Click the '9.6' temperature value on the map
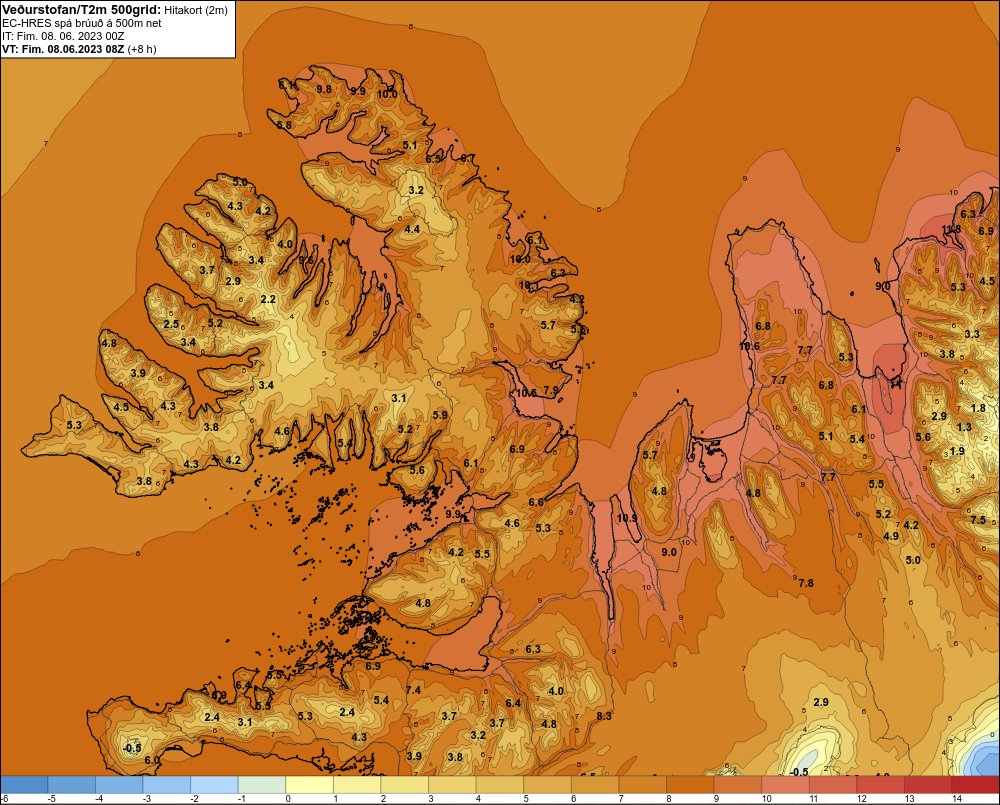The image size is (1000, 805). [x=307, y=260]
